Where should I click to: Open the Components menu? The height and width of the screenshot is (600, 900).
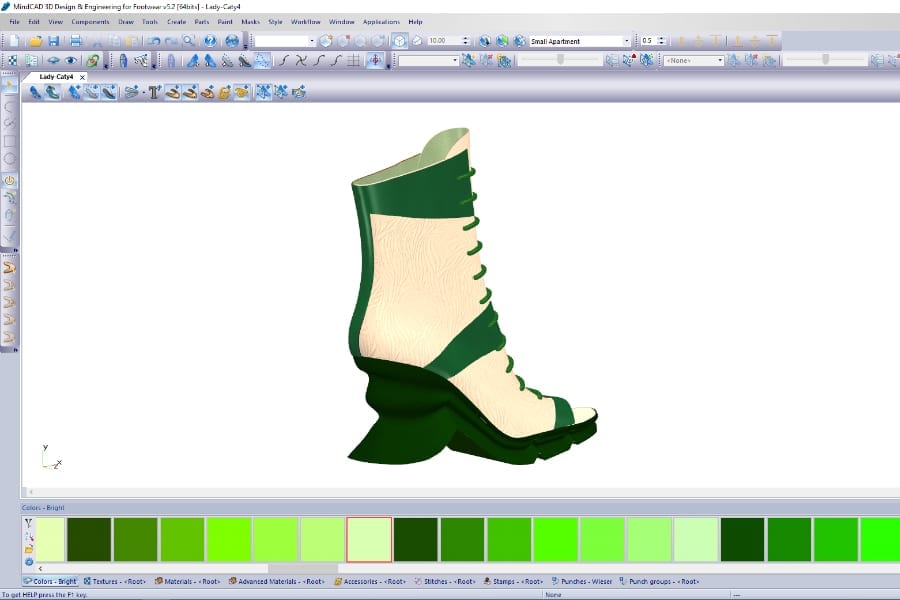pyautogui.click(x=90, y=21)
